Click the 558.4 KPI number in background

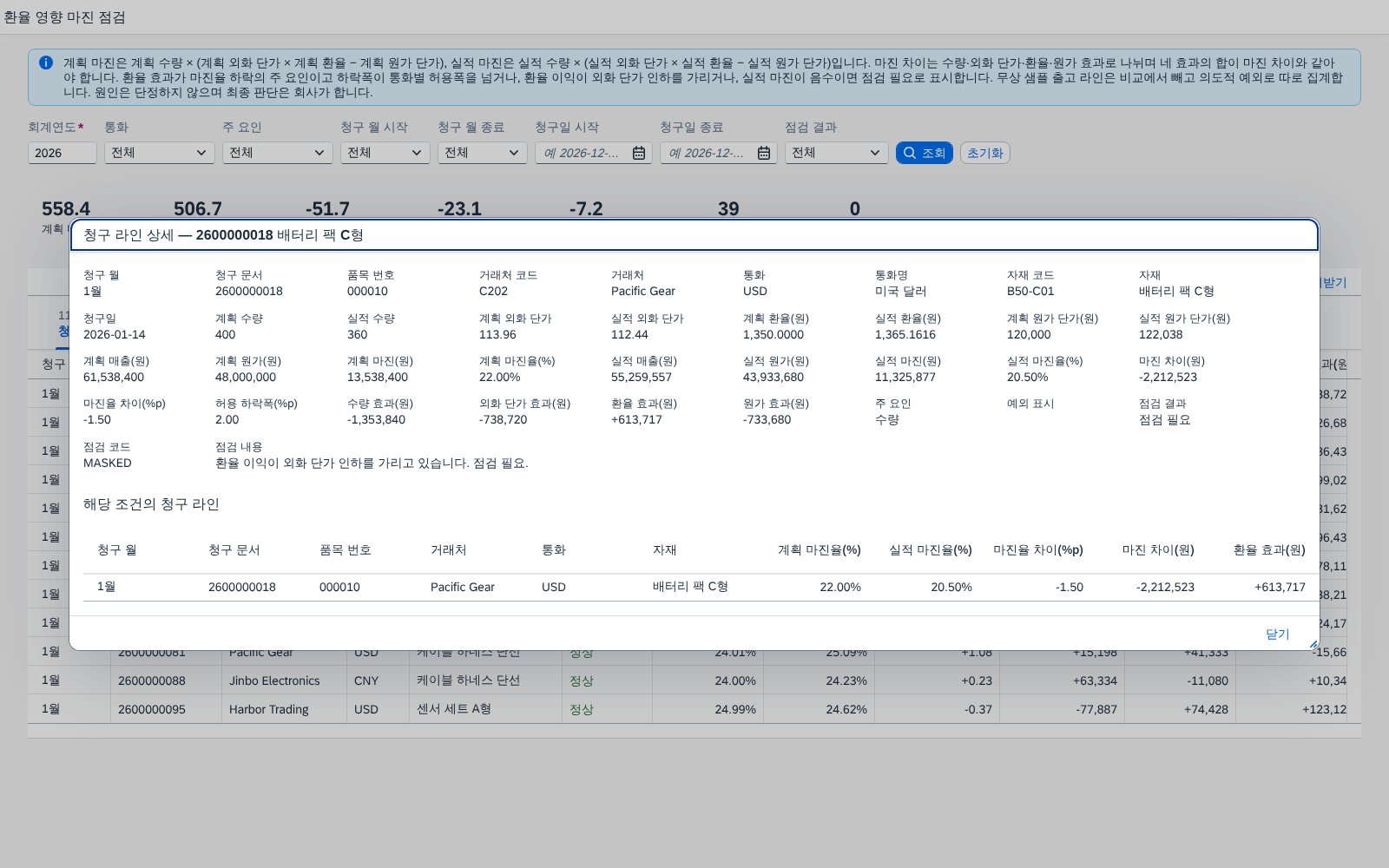click(66, 209)
